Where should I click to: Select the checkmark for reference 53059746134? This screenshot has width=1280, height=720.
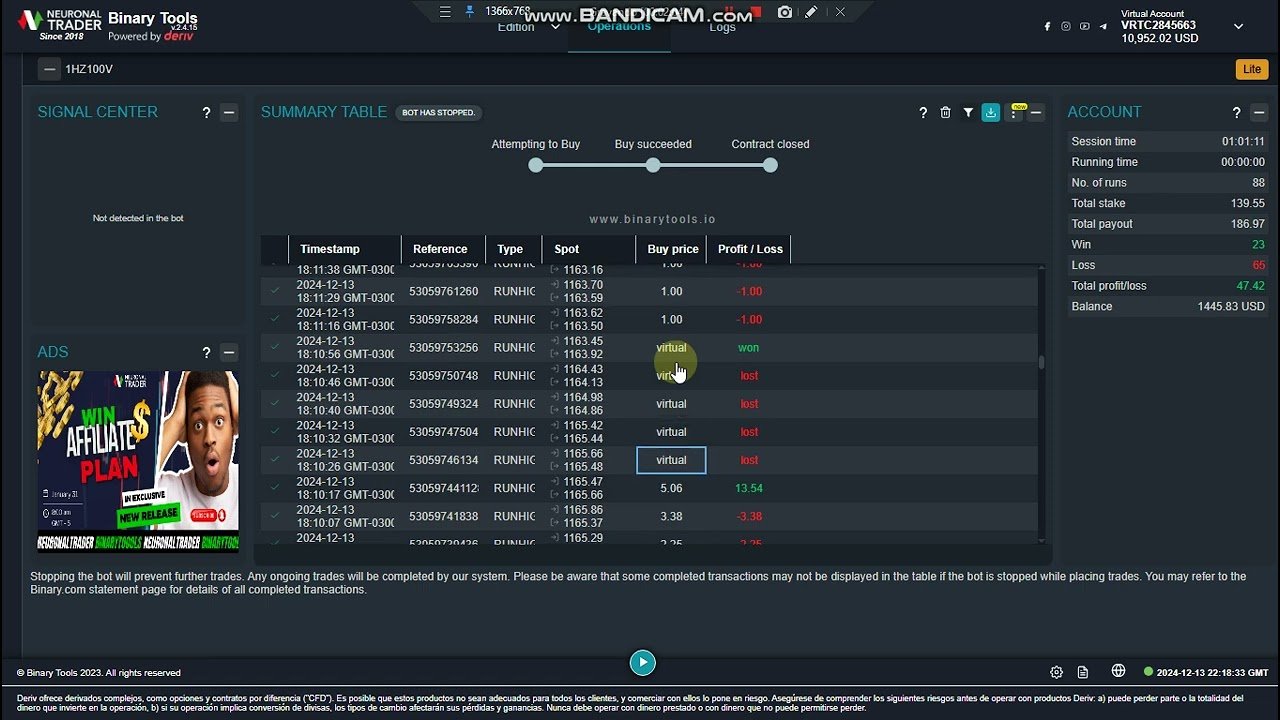[275, 460]
